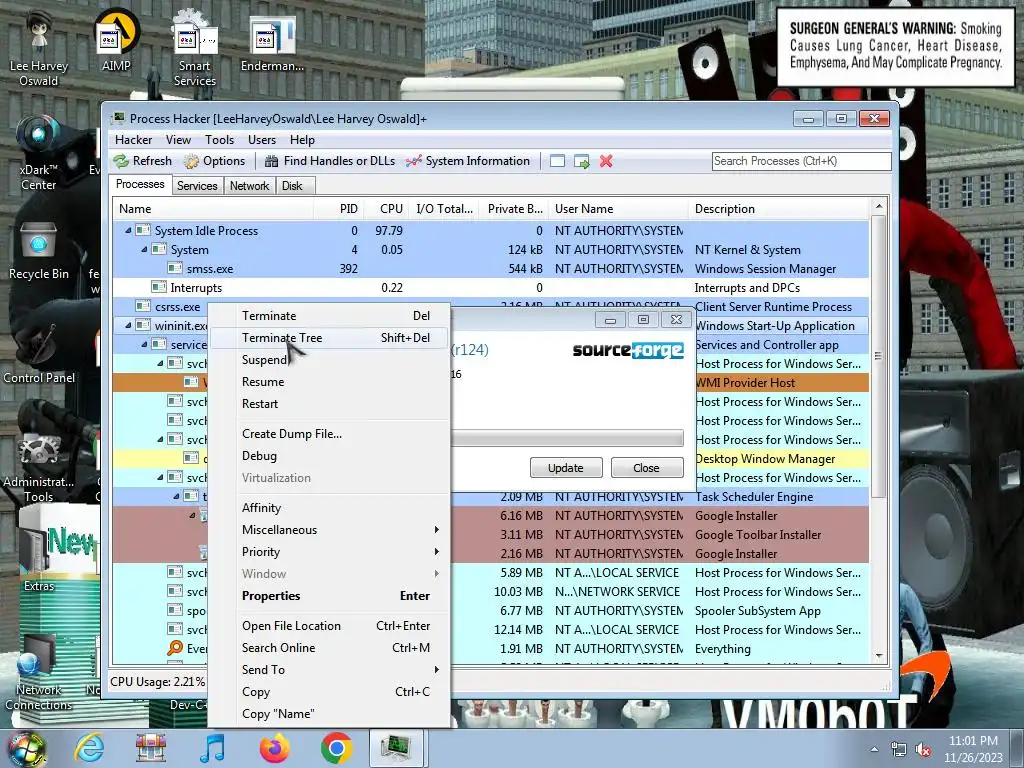Choose Open File Location
This screenshot has width=1024, height=768.
click(329, 626)
